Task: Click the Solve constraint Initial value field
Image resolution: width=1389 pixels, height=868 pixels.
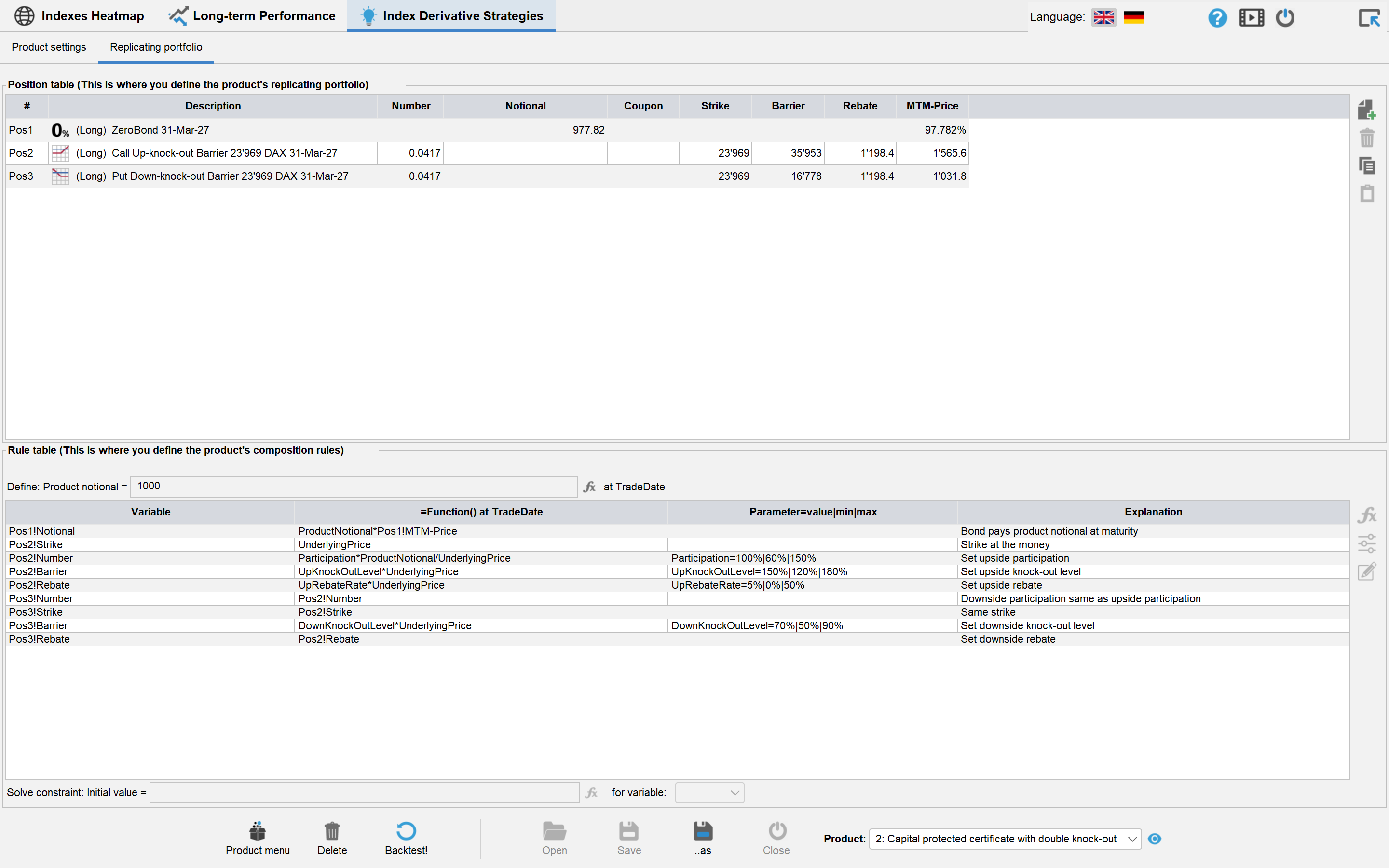Action: 364,793
